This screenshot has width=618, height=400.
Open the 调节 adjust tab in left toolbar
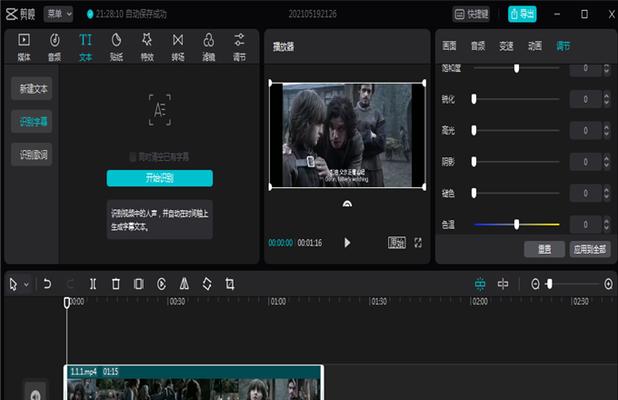pyautogui.click(x=239, y=47)
